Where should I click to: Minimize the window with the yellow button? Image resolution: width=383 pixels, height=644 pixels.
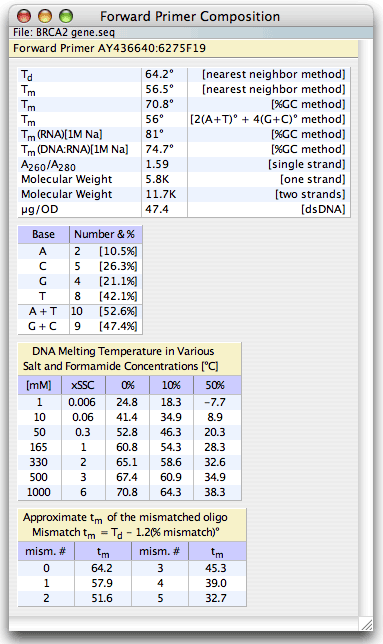click(x=45, y=16)
